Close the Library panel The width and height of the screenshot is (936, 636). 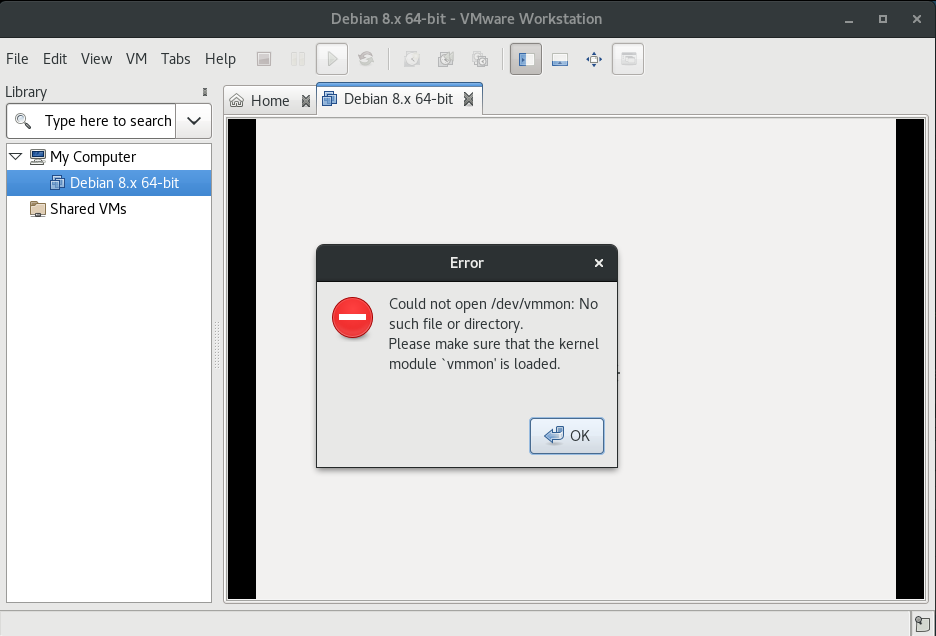[205, 92]
